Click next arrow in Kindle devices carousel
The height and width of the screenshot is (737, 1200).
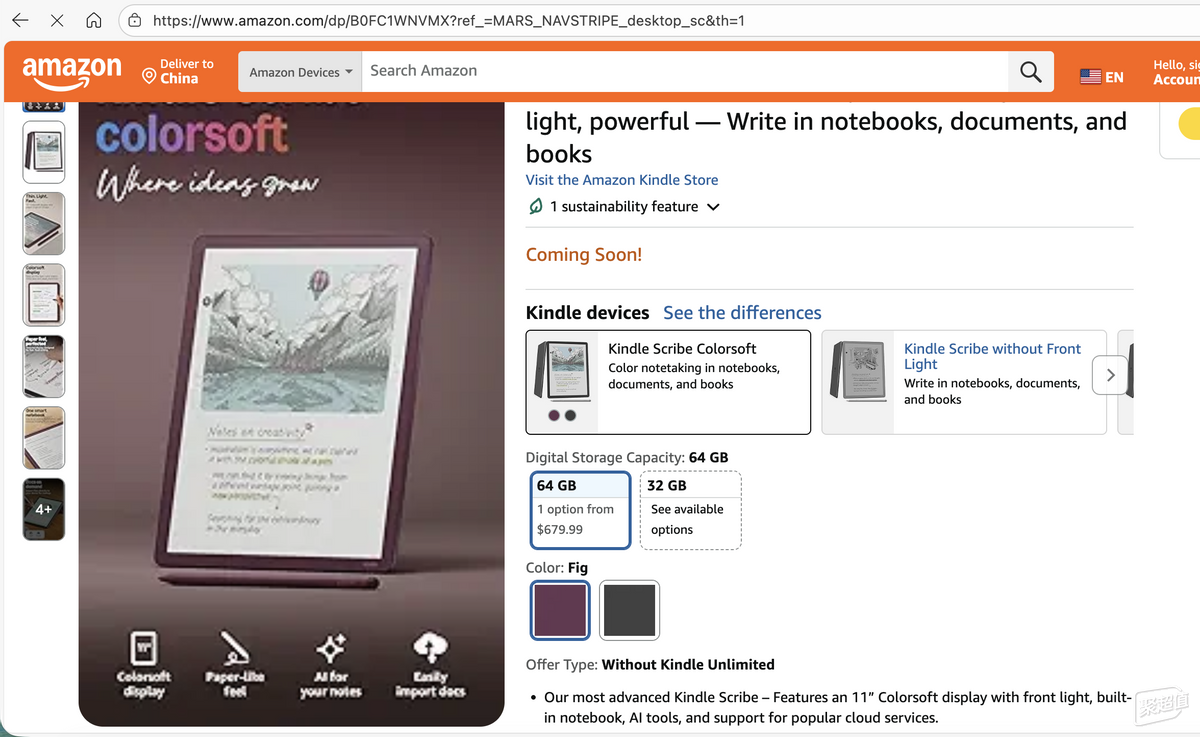[1110, 375]
